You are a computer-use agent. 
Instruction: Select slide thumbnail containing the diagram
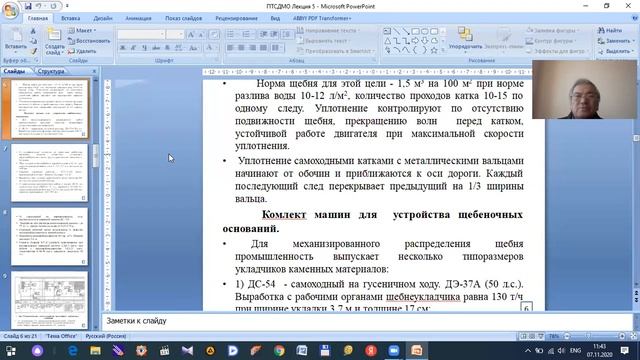point(49,300)
